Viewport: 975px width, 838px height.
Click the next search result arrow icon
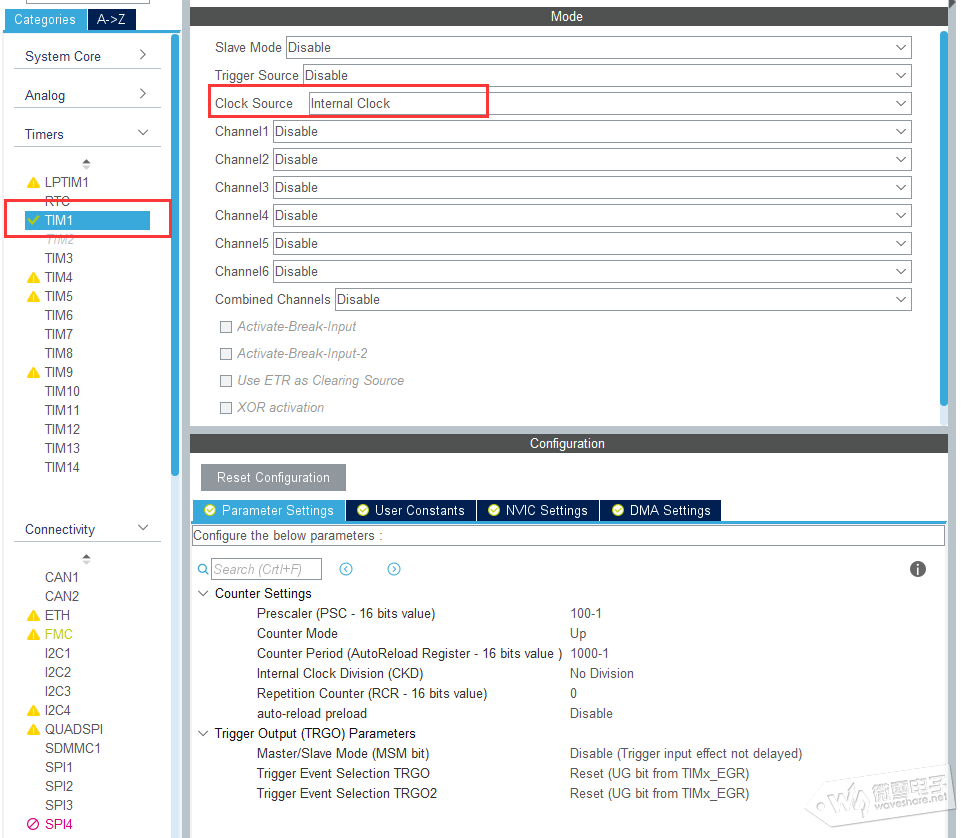point(394,569)
